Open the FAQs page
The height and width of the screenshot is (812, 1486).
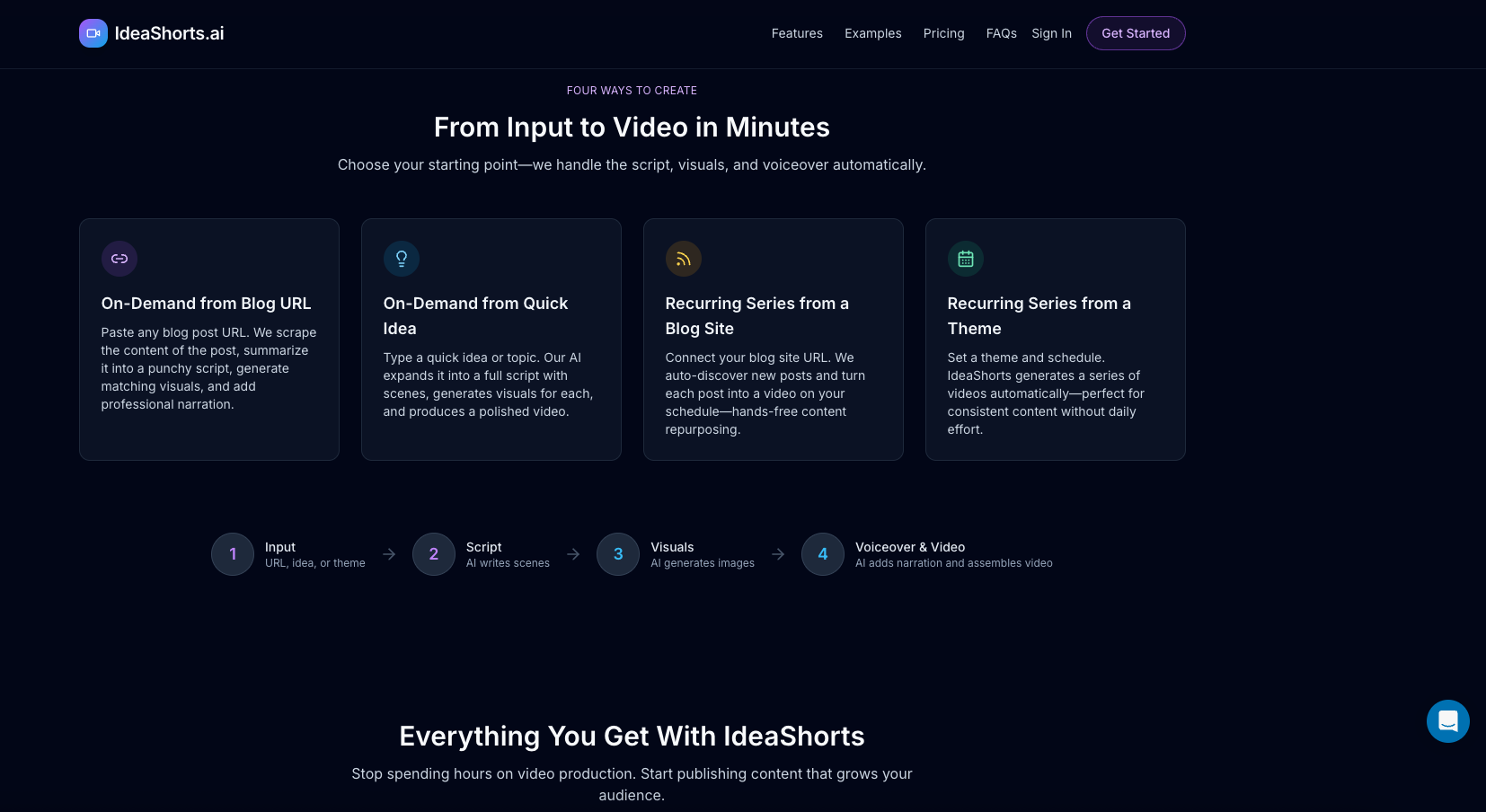1001,33
